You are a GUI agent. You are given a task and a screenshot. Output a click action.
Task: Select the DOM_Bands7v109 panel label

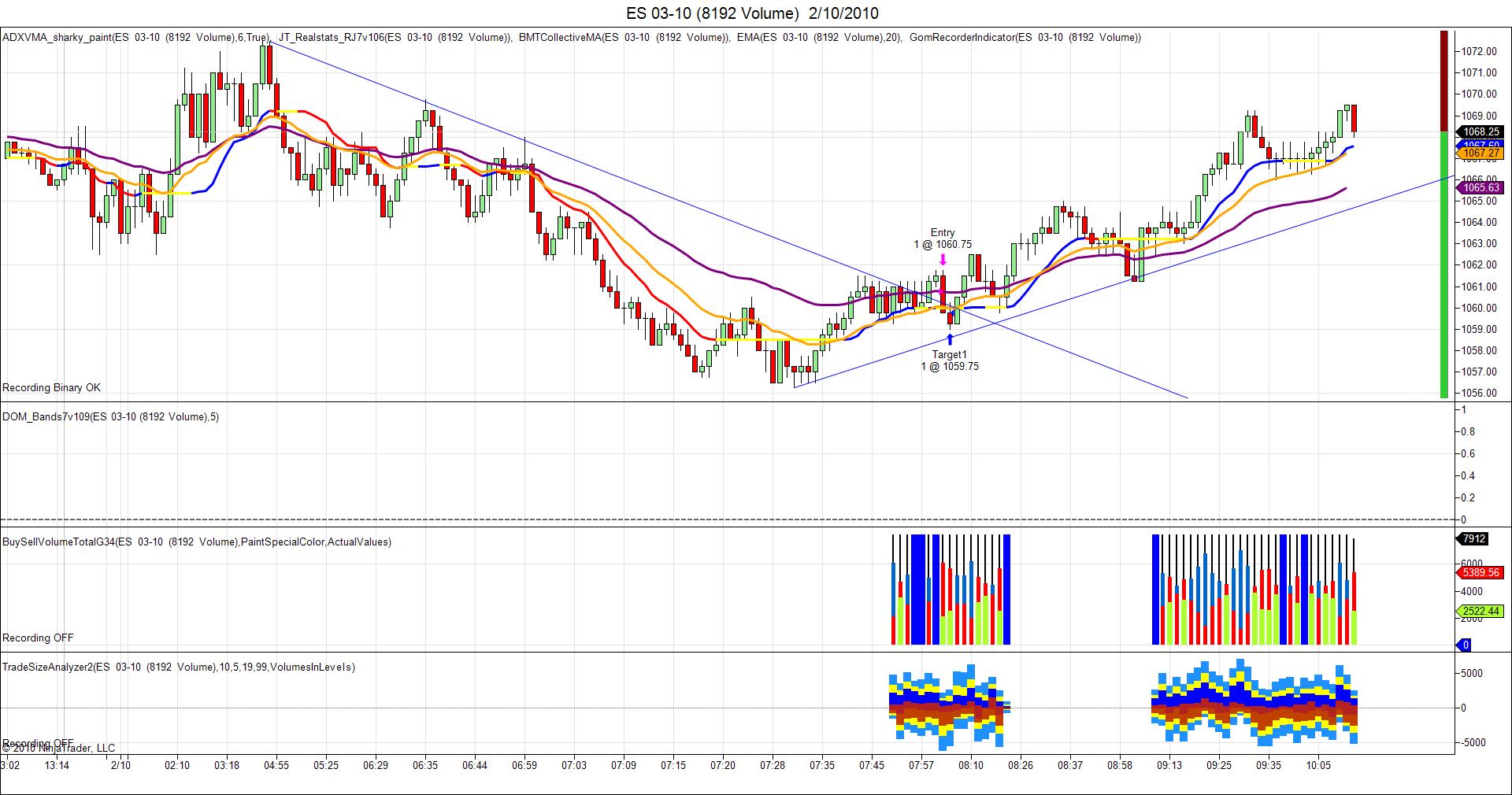click(x=111, y=416)
